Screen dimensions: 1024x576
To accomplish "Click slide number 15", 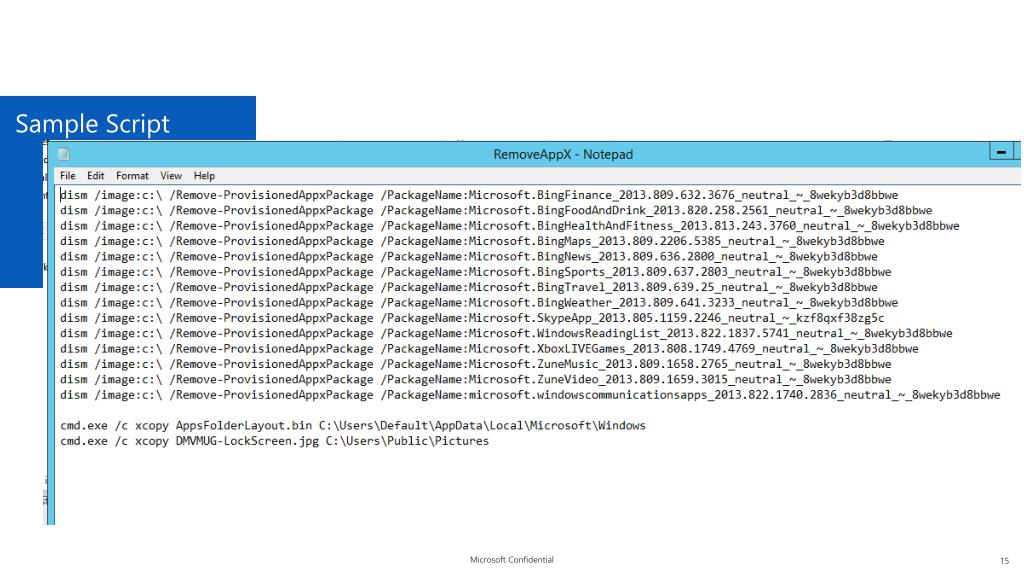I will click(1004, 560).
